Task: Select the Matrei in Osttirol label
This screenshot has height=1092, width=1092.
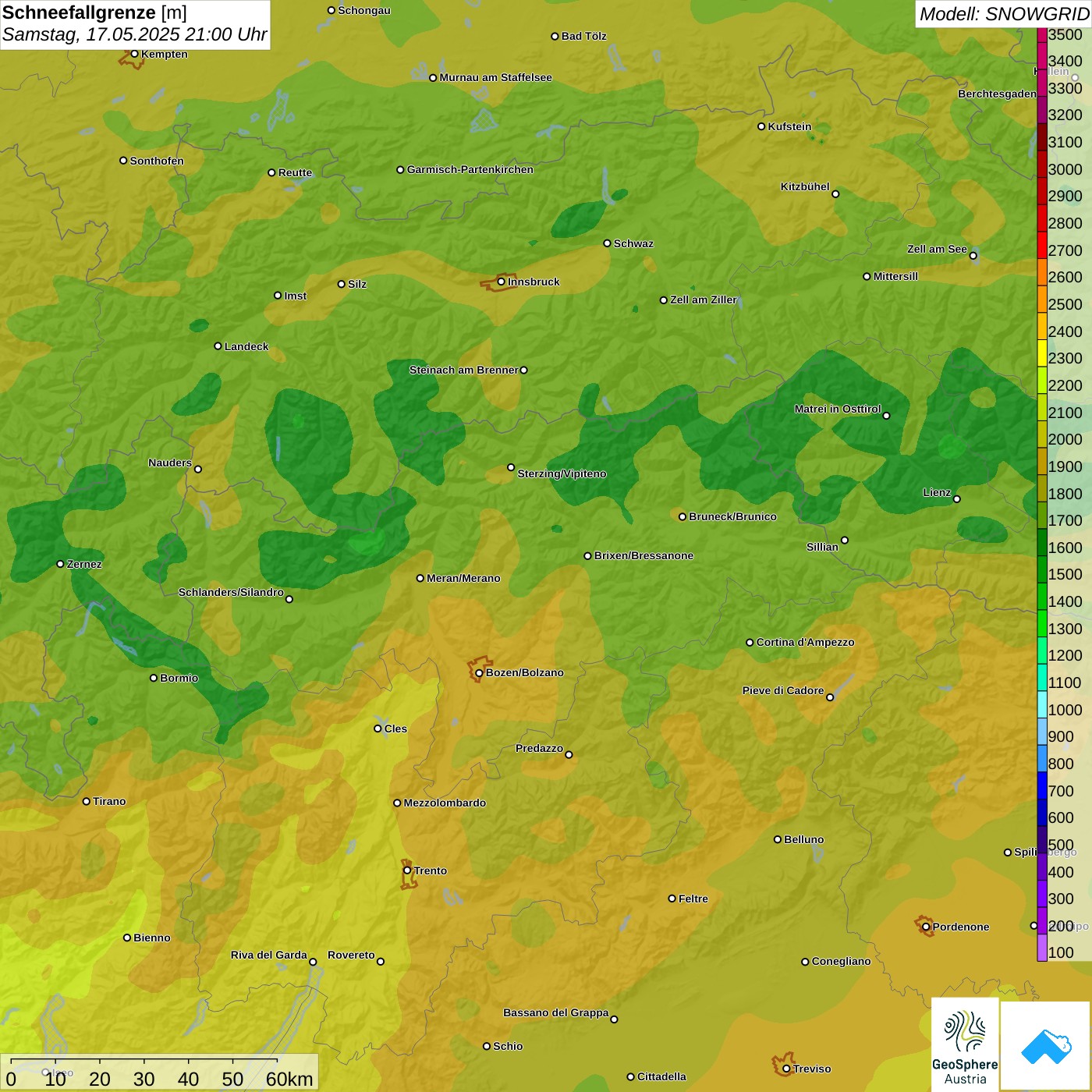Action: pos(838,409)
